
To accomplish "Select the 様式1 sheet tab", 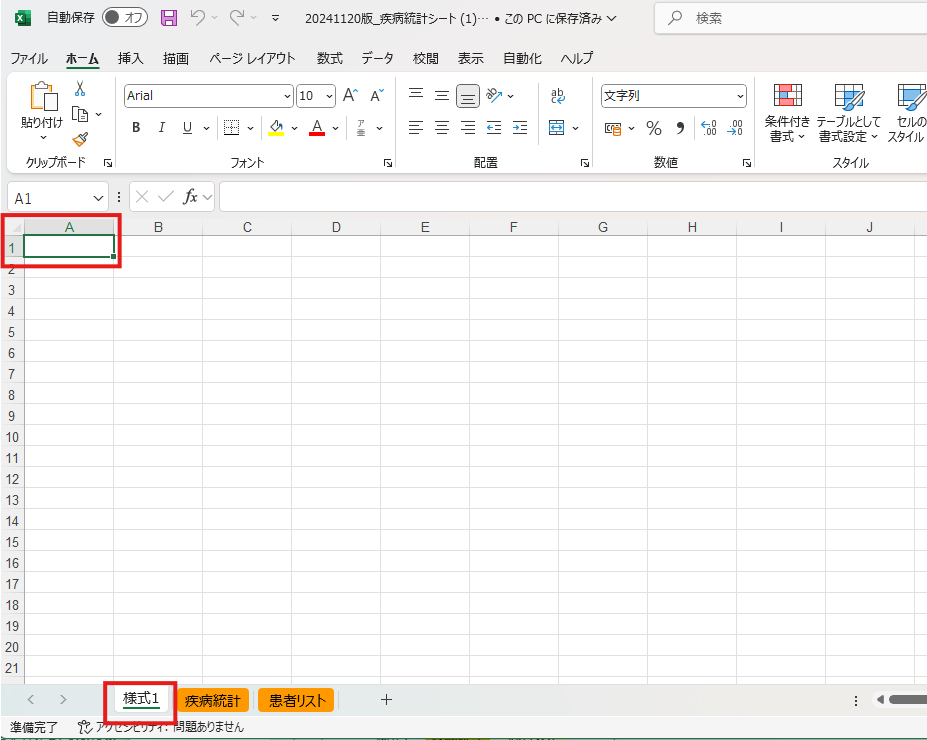I will coord(141,699).
